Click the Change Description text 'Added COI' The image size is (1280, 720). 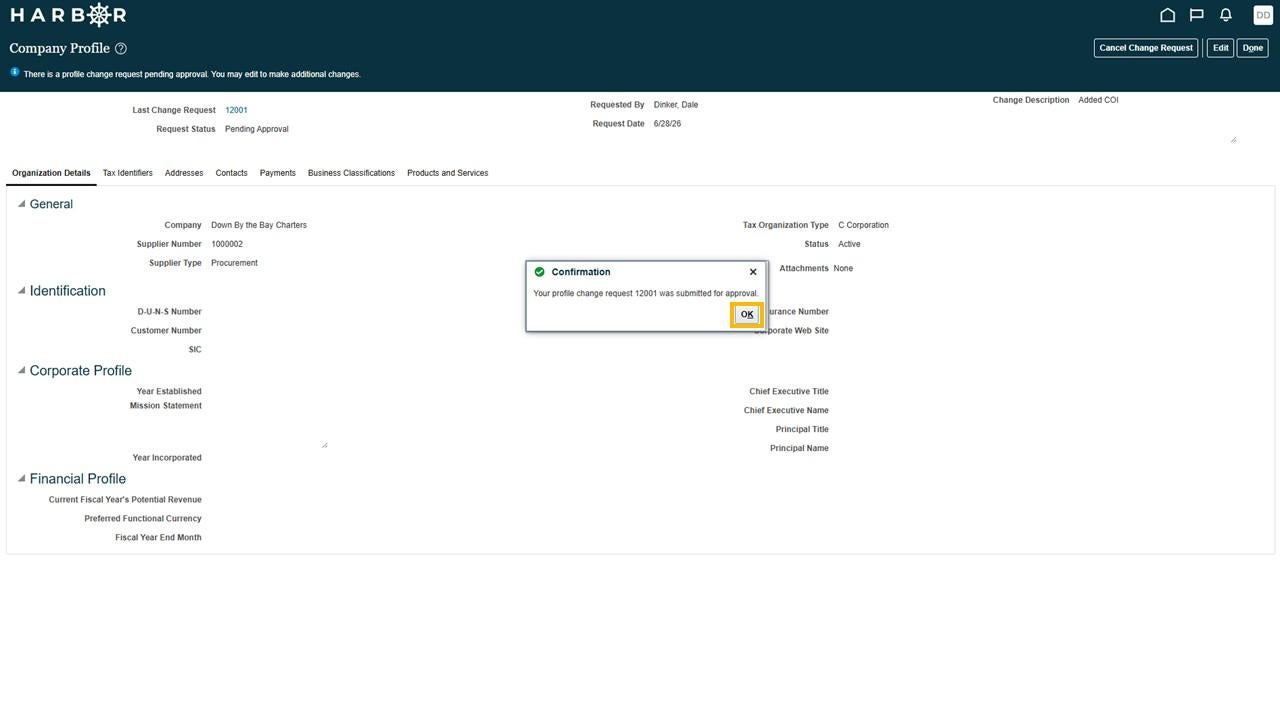click(x=1098, y=100)
